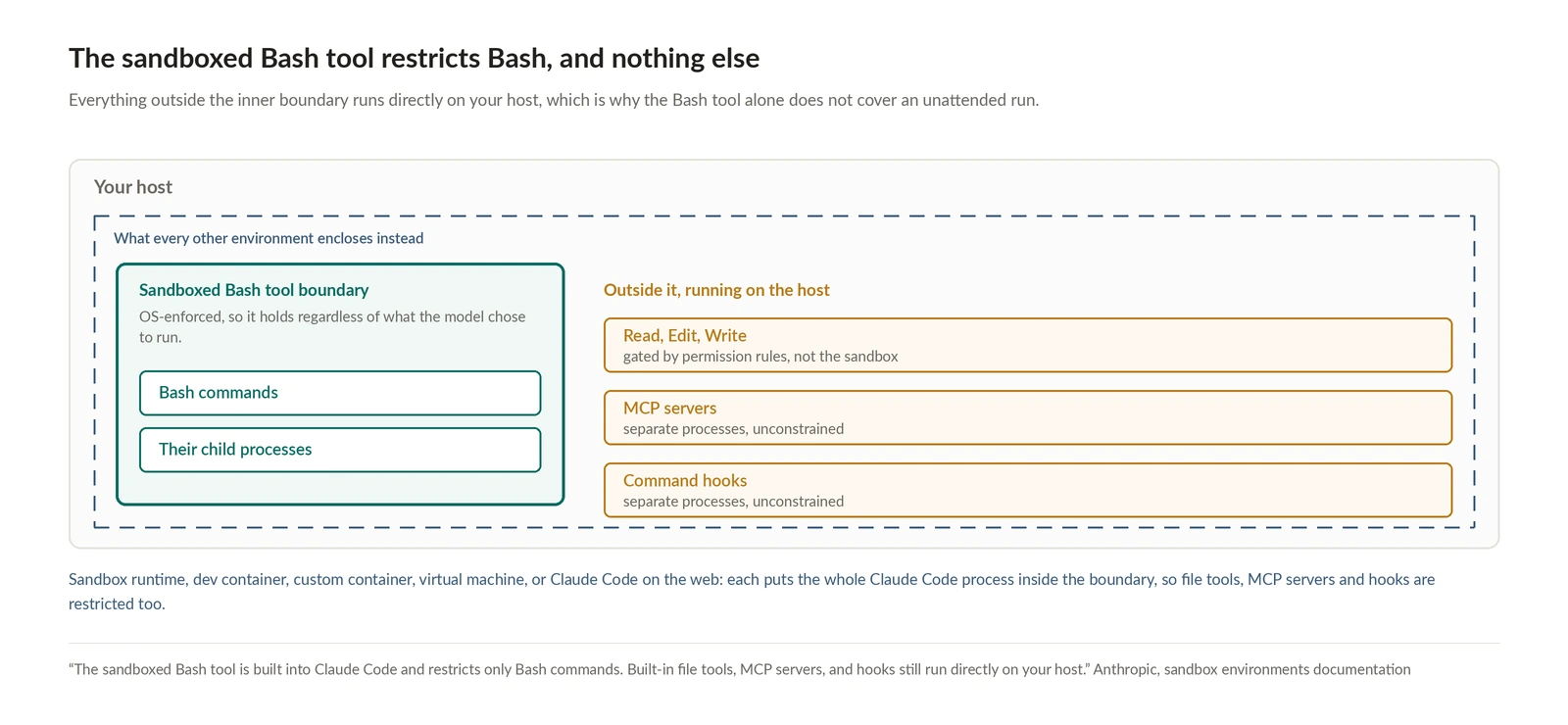The width and height of the screenshot is (1568, 725).
Task: Select the 'MCP servers' card title
Action: click(669, 408)
